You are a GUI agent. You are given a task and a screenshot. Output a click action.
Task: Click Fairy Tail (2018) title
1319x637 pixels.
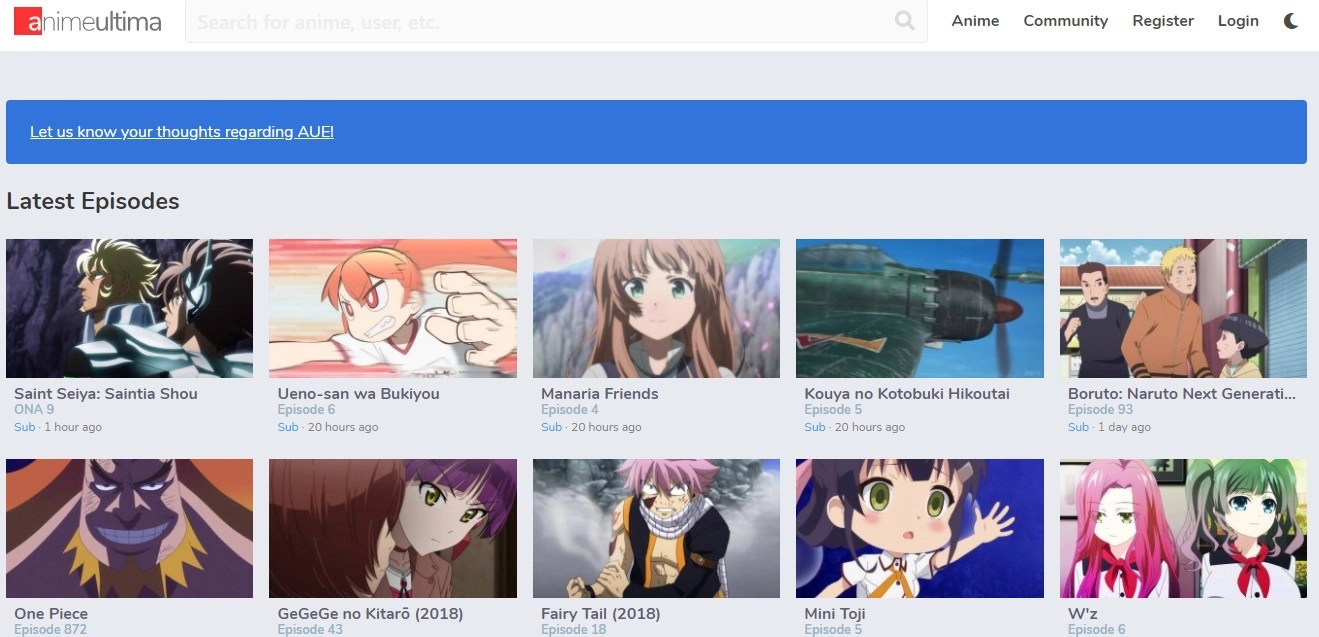pyautogui.click(x=602, y=614)
